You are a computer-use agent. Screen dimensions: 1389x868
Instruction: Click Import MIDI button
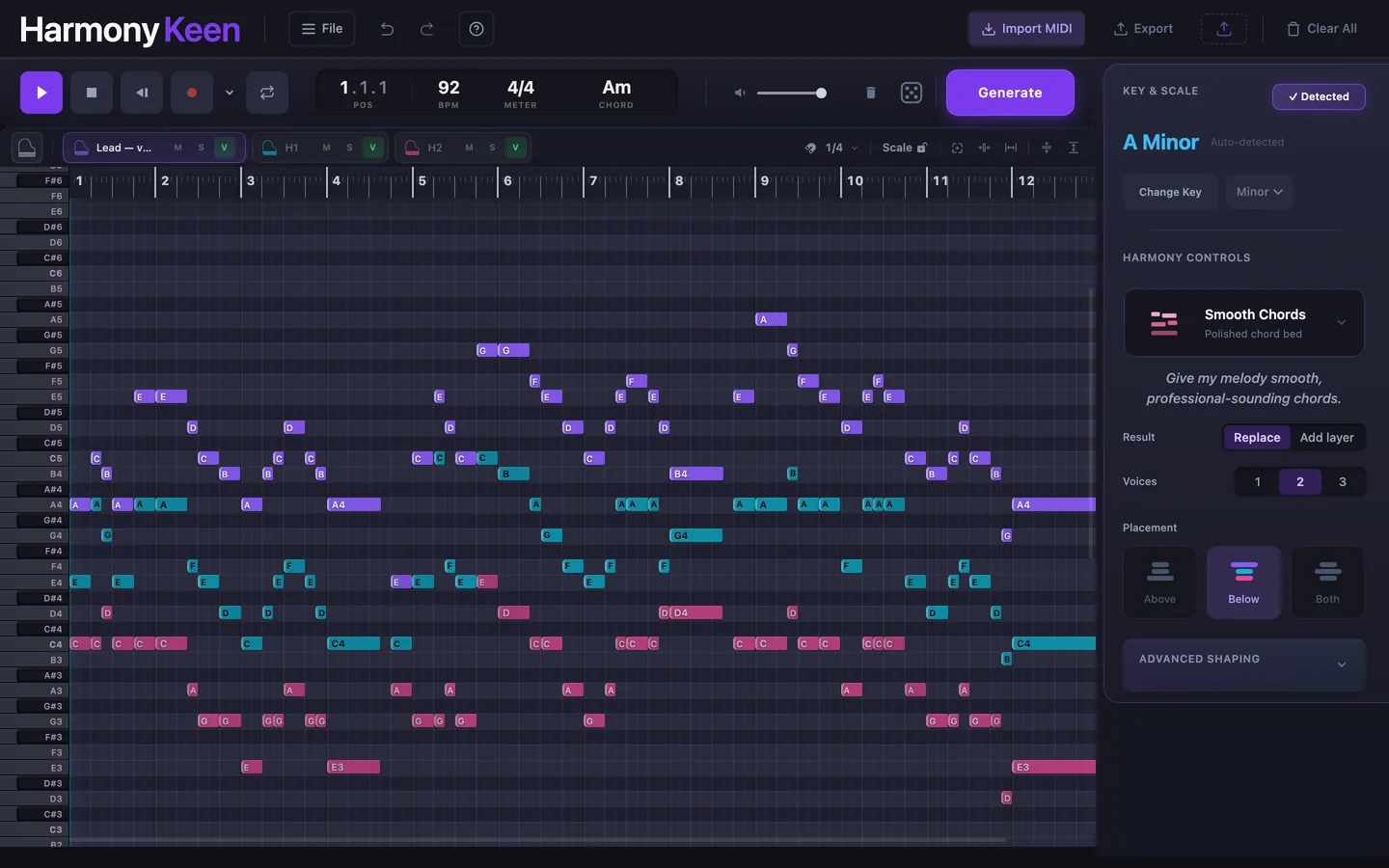1026,29
